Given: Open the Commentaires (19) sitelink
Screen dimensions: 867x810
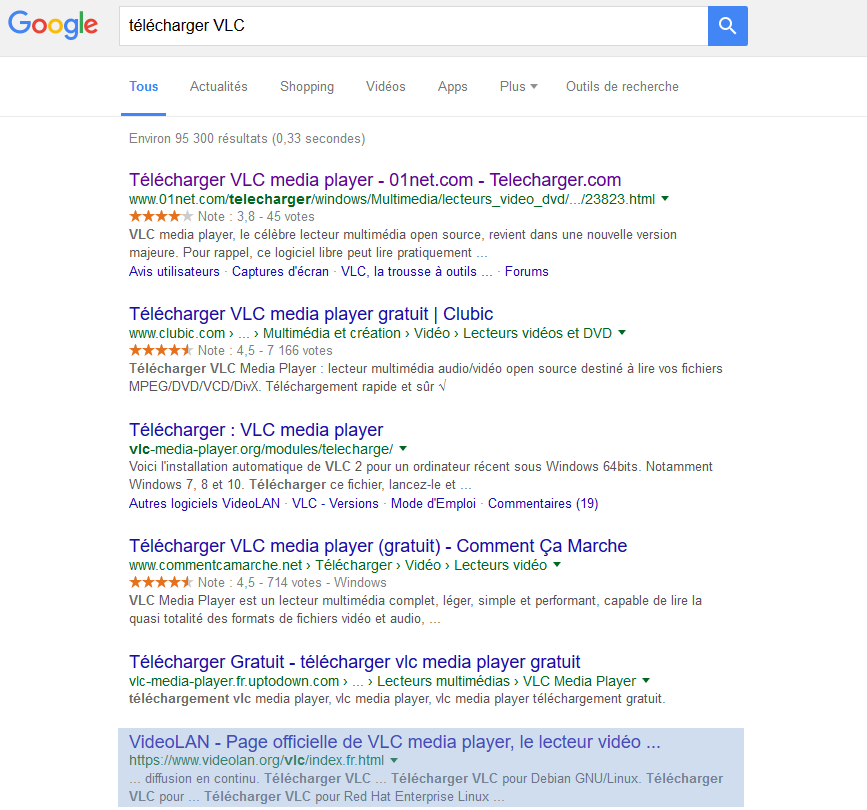Looking at the screenshot, I should pyautogui.click(x=543, y=504).
